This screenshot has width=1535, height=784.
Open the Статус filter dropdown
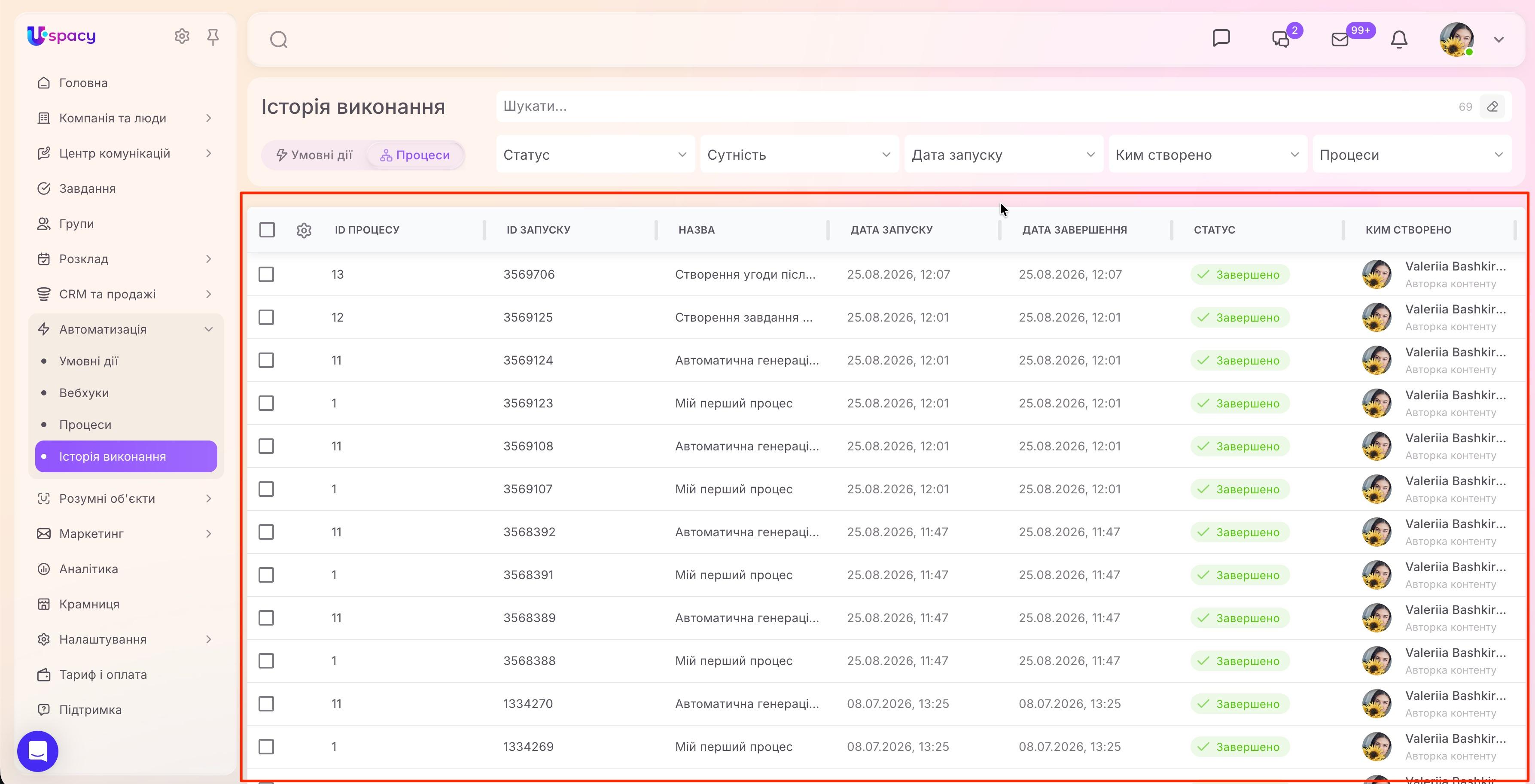pos(595,155)
